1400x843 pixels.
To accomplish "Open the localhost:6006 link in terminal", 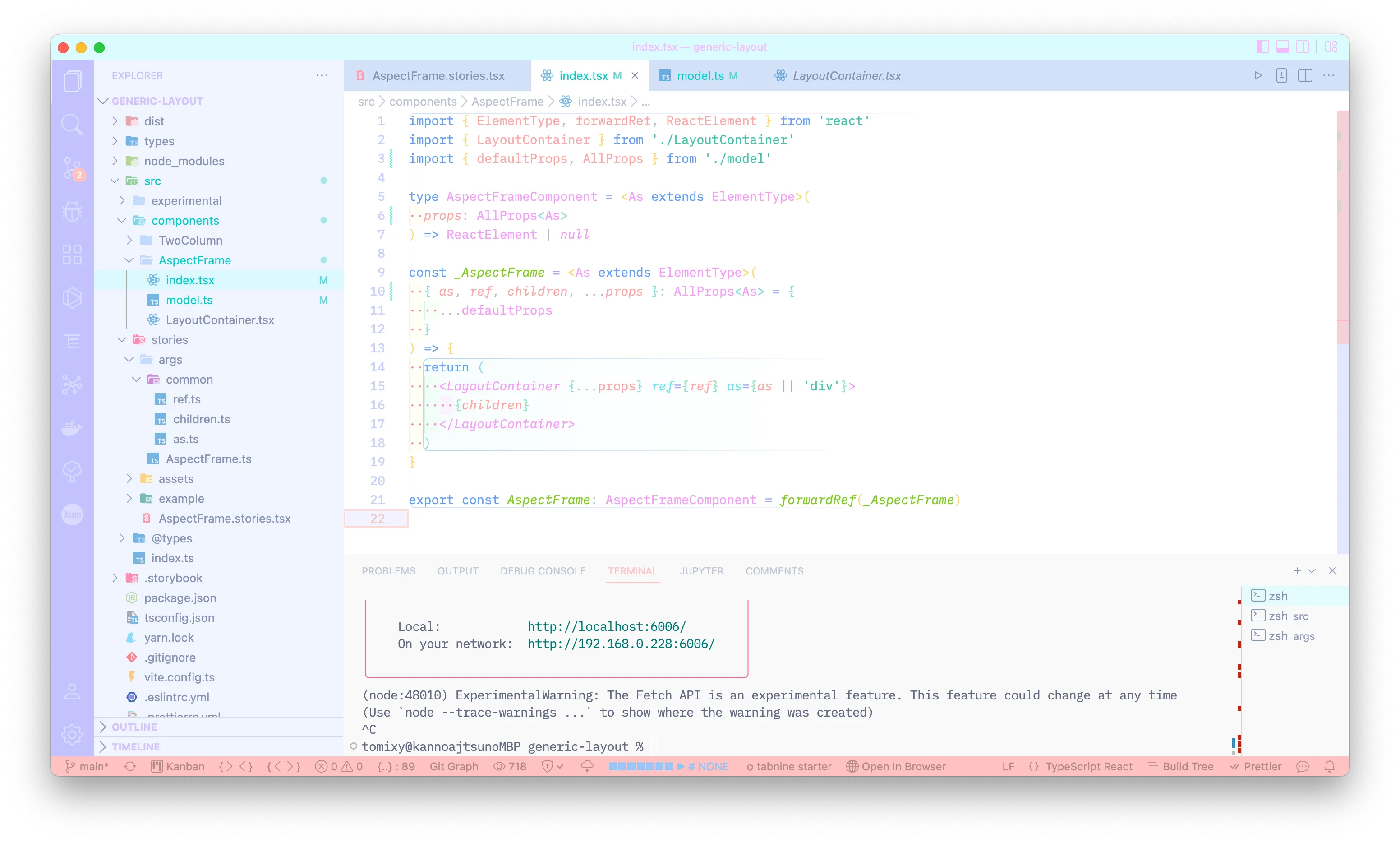I will pos(606,626).
